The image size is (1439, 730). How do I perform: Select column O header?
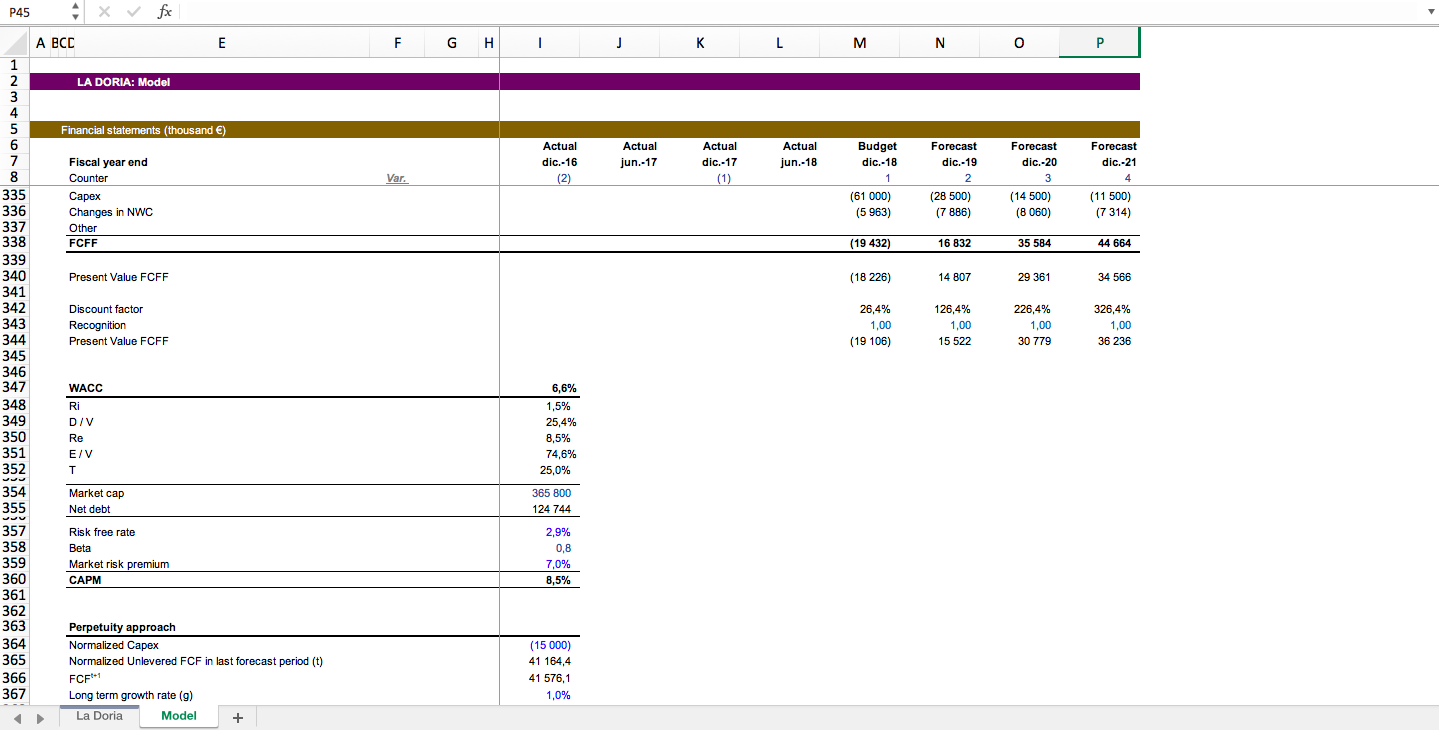[x=1019, y=43]
